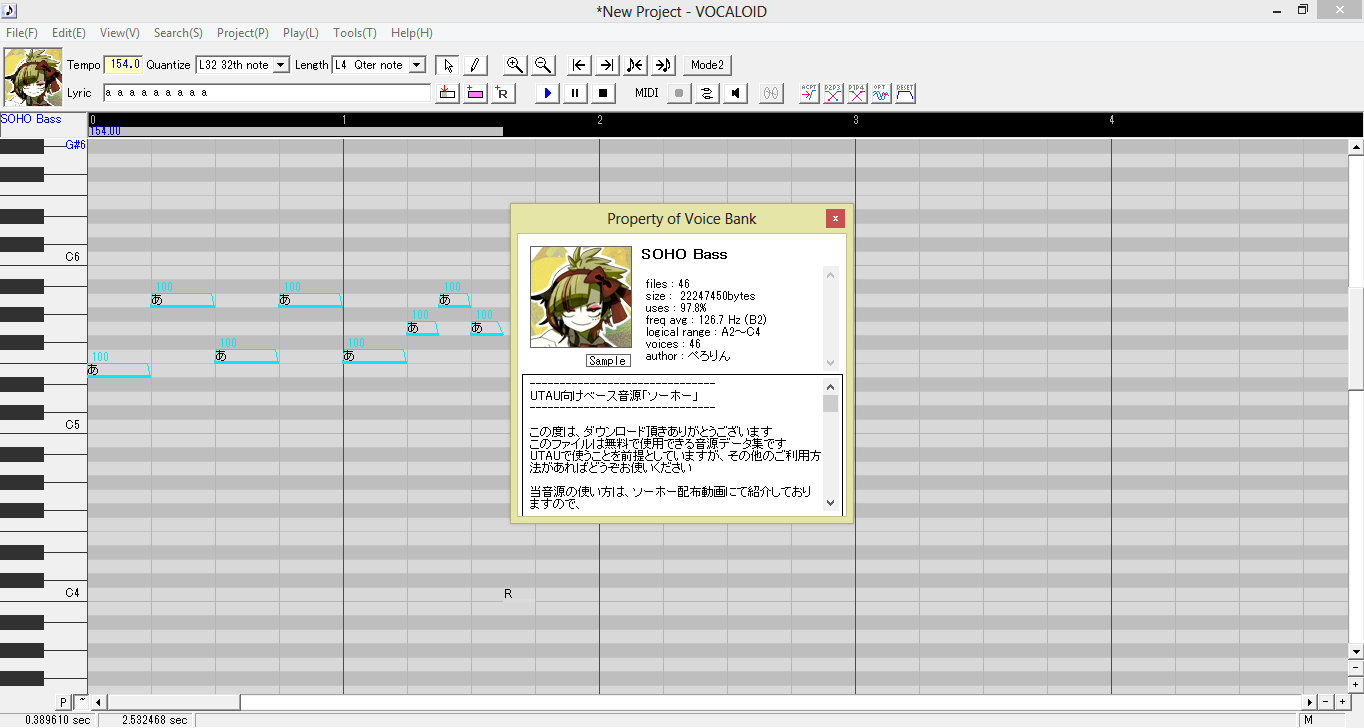Click the greyed parentheses icon after MIDI controls
The height and width of the screenshot is (728, 1364).
tap(771, 93)
